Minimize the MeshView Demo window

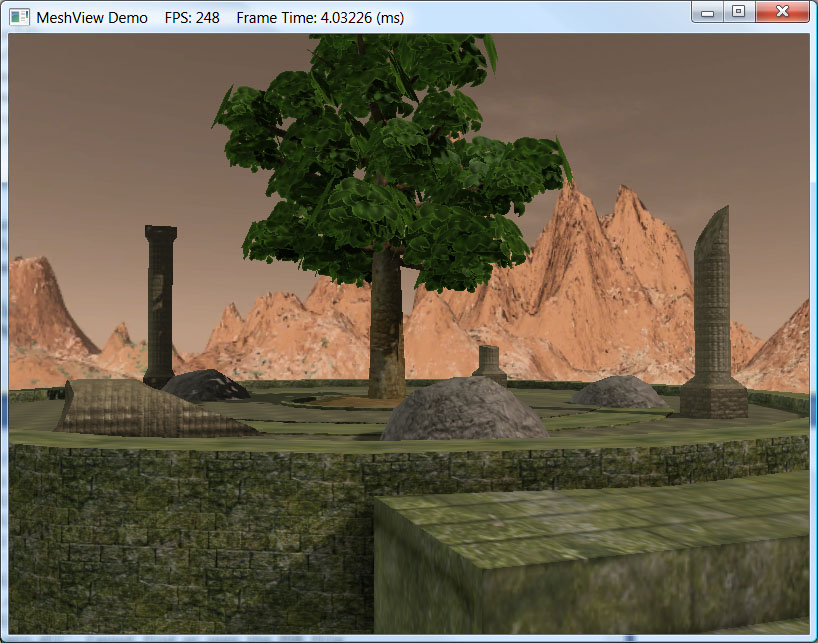pyautogui.click(x=707, y=11)
